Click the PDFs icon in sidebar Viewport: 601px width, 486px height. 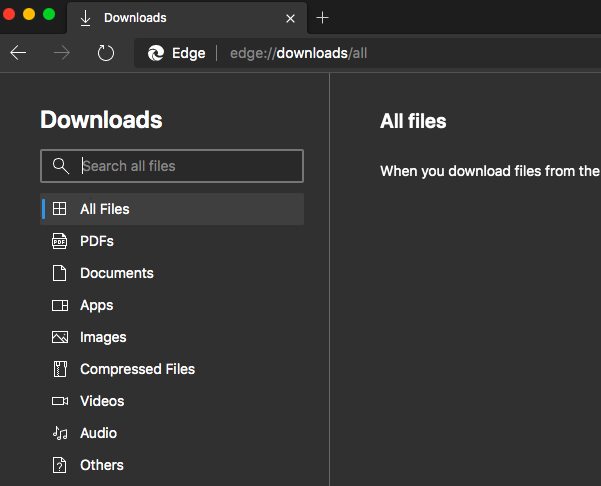pos(60,241)
